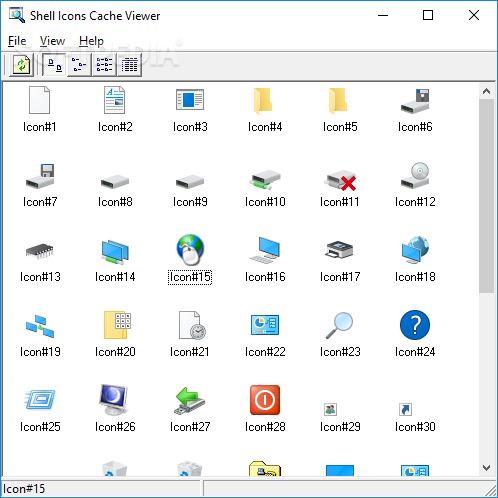The width and height of the screenshot is (498, 498).
Task: Open the Help menu
Action: point(91,41)
